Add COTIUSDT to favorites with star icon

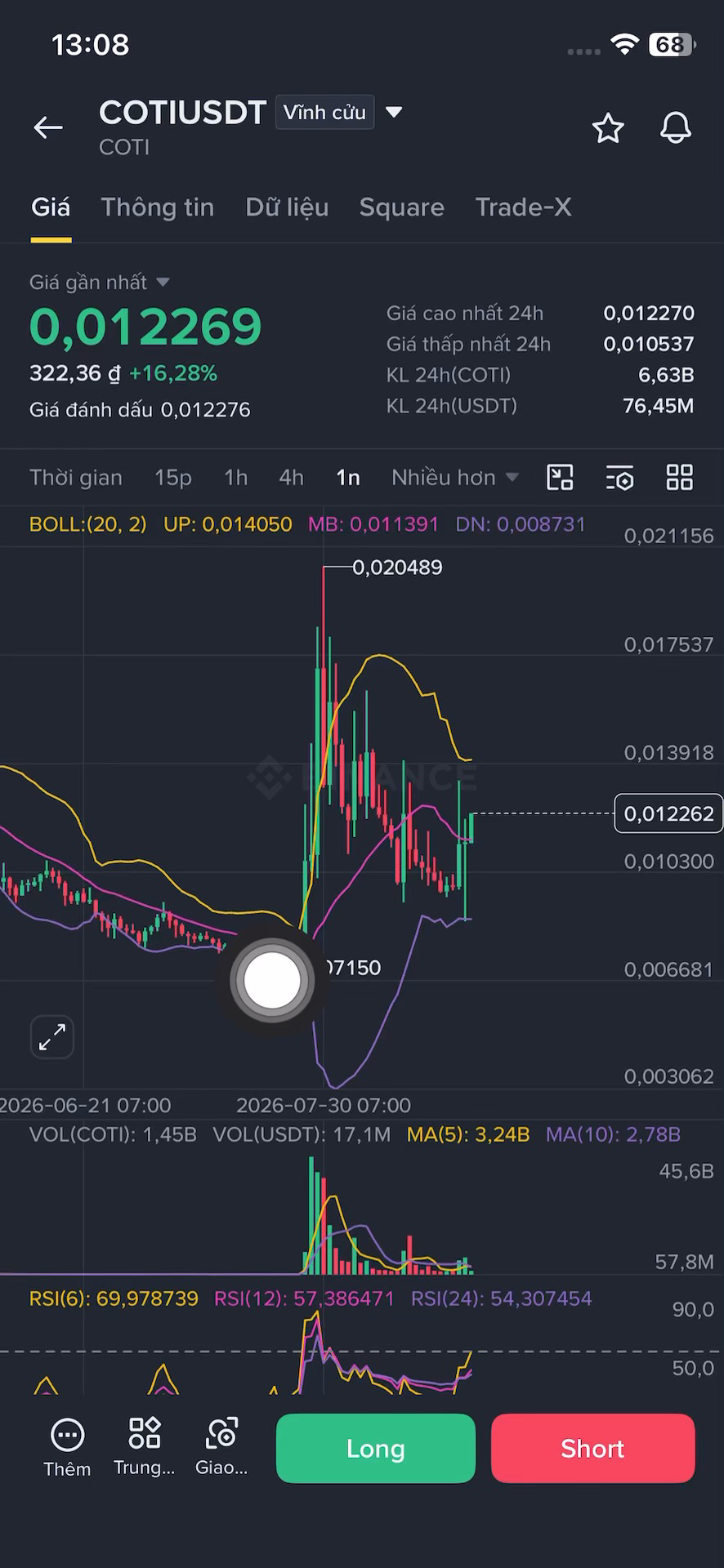click(608, 128)
